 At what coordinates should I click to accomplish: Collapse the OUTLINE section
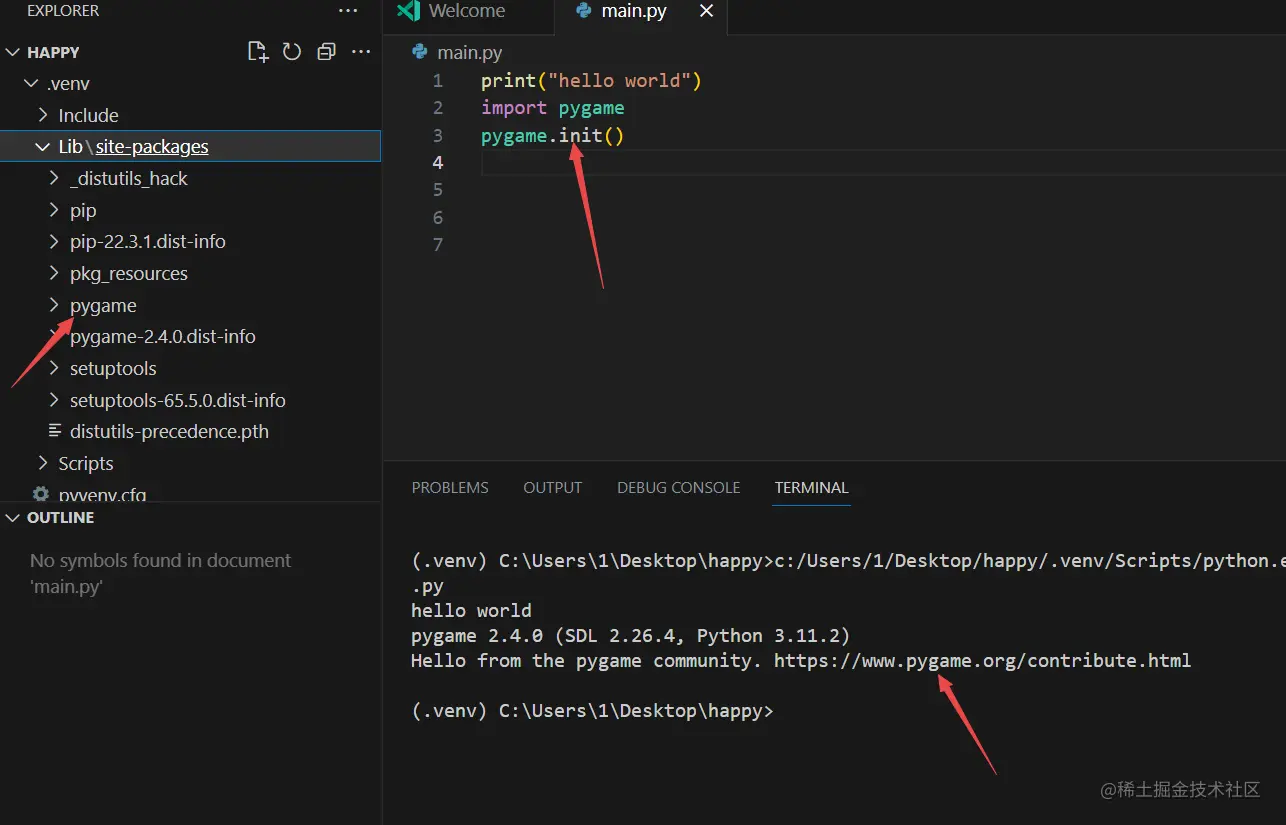13,518
